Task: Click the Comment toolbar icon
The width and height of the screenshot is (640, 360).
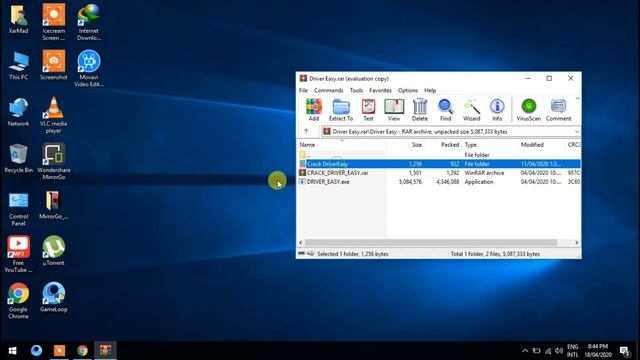Action: (x=558, y=110)
